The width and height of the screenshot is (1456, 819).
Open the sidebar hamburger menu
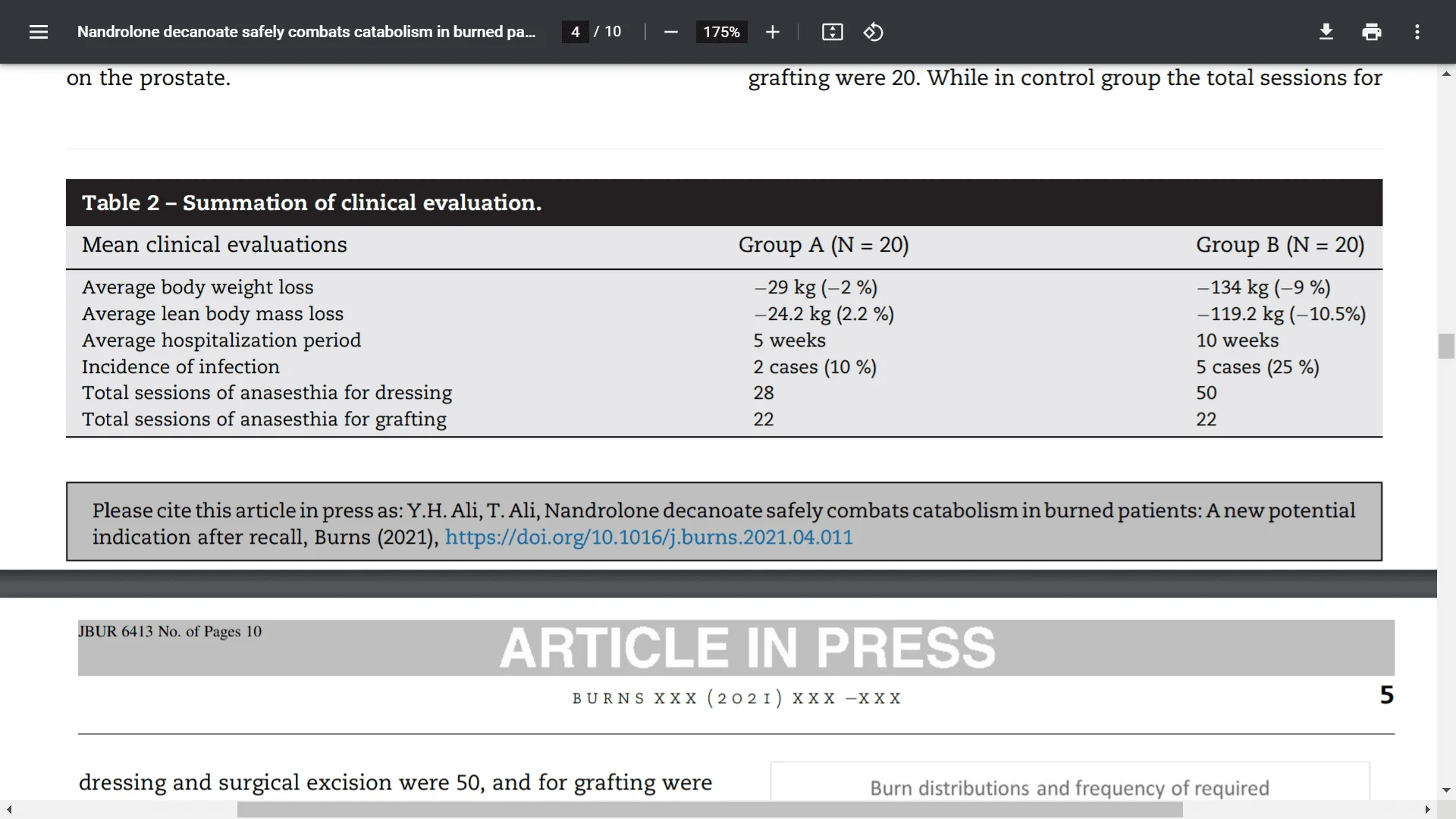39,32
